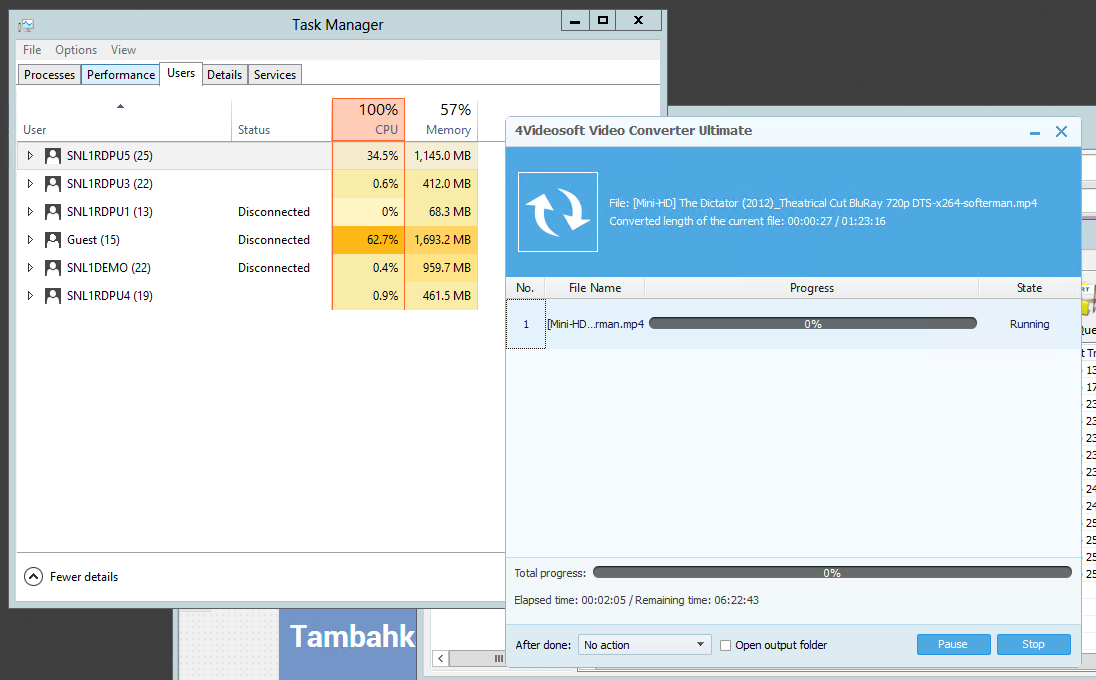Minimize the Task Manager window
The height and width of the screenshot is (680, 1096).
pyautogui.click(x=575, y=20)
